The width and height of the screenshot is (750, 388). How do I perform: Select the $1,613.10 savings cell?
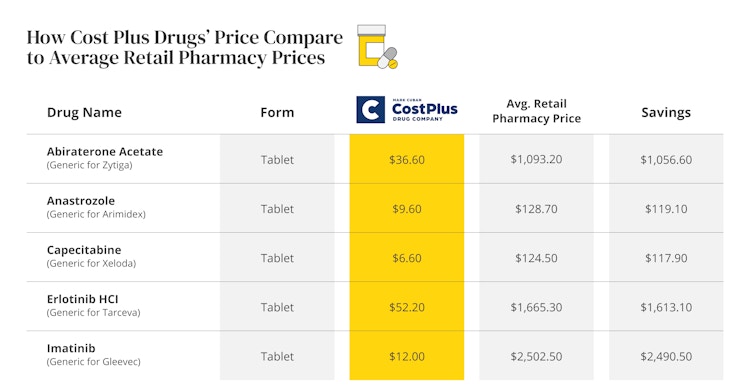point(666,307)
